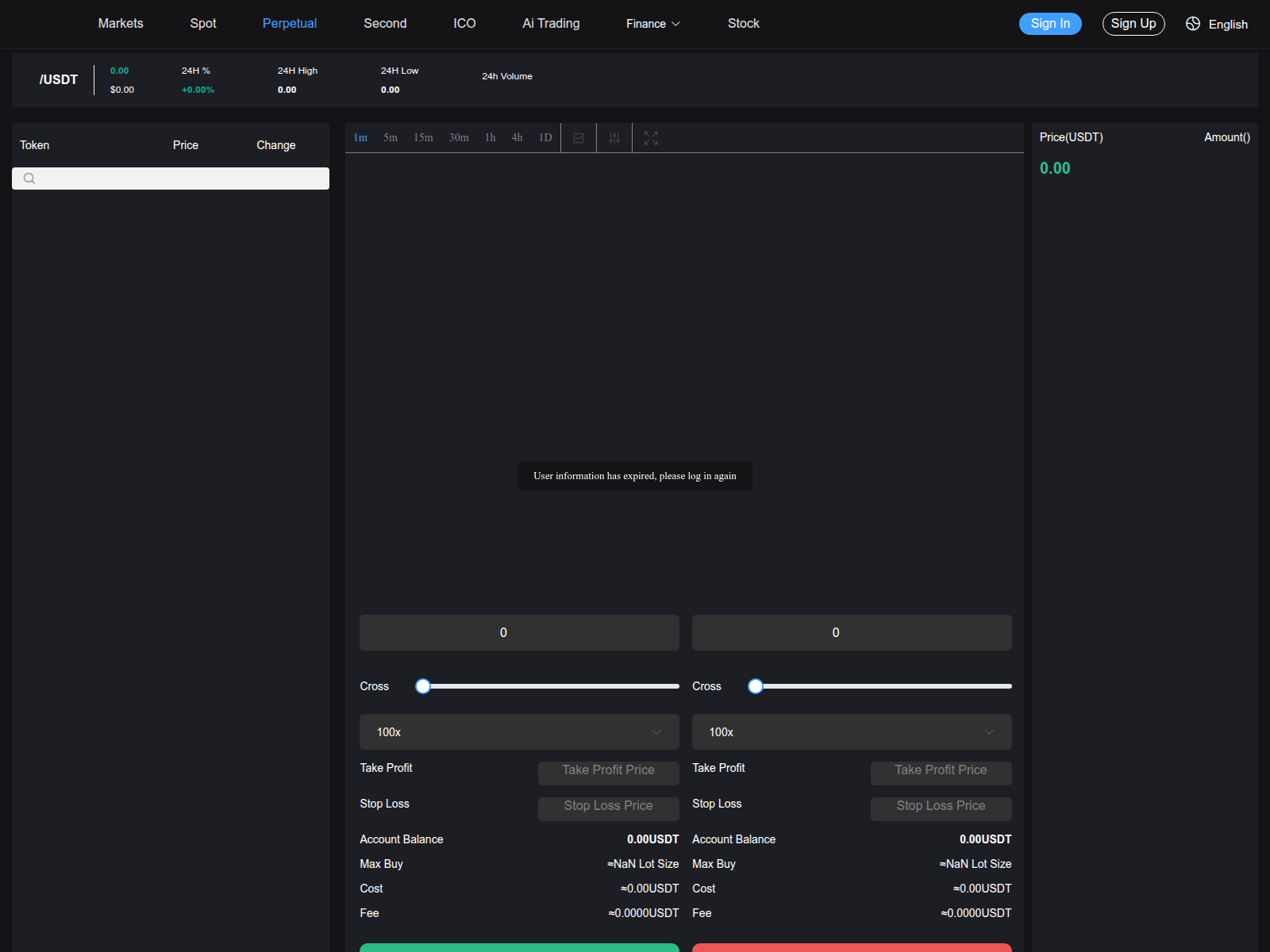Navigate to ICO section
The width and height of the screenshot is (1270, 952).
464,24
